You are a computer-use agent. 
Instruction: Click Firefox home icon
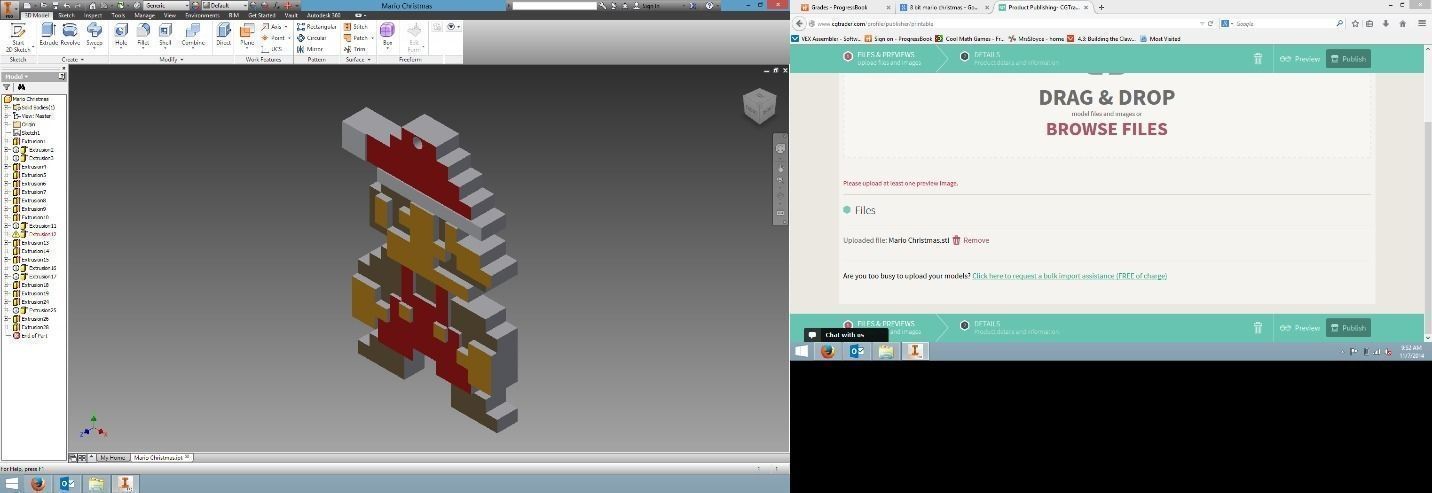[x=1404, y=23]
